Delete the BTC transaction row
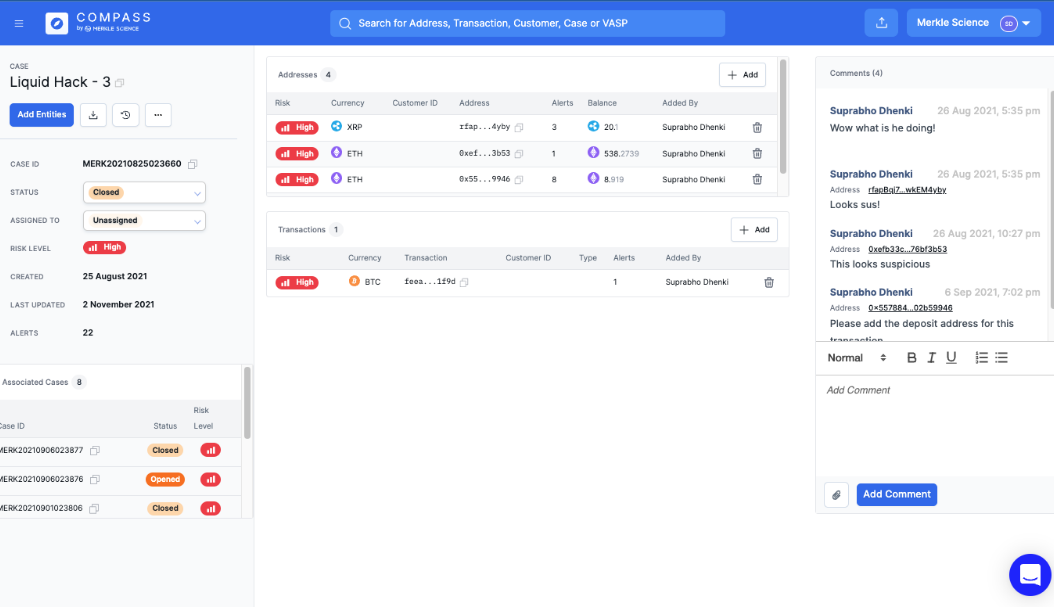Viewport: 1054px width, 607px height. [x=769, y=282]
